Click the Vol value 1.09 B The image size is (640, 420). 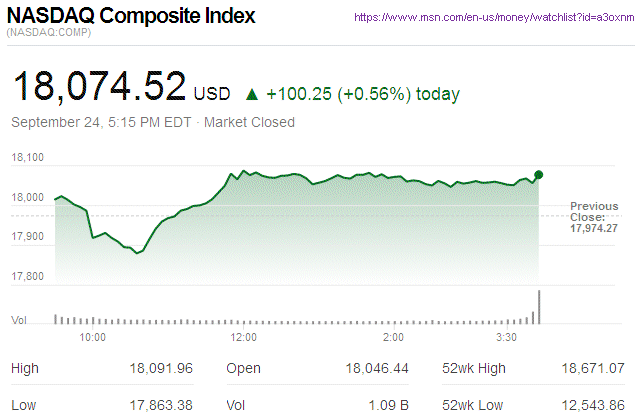pyautogui.click(x=387, y=405)
